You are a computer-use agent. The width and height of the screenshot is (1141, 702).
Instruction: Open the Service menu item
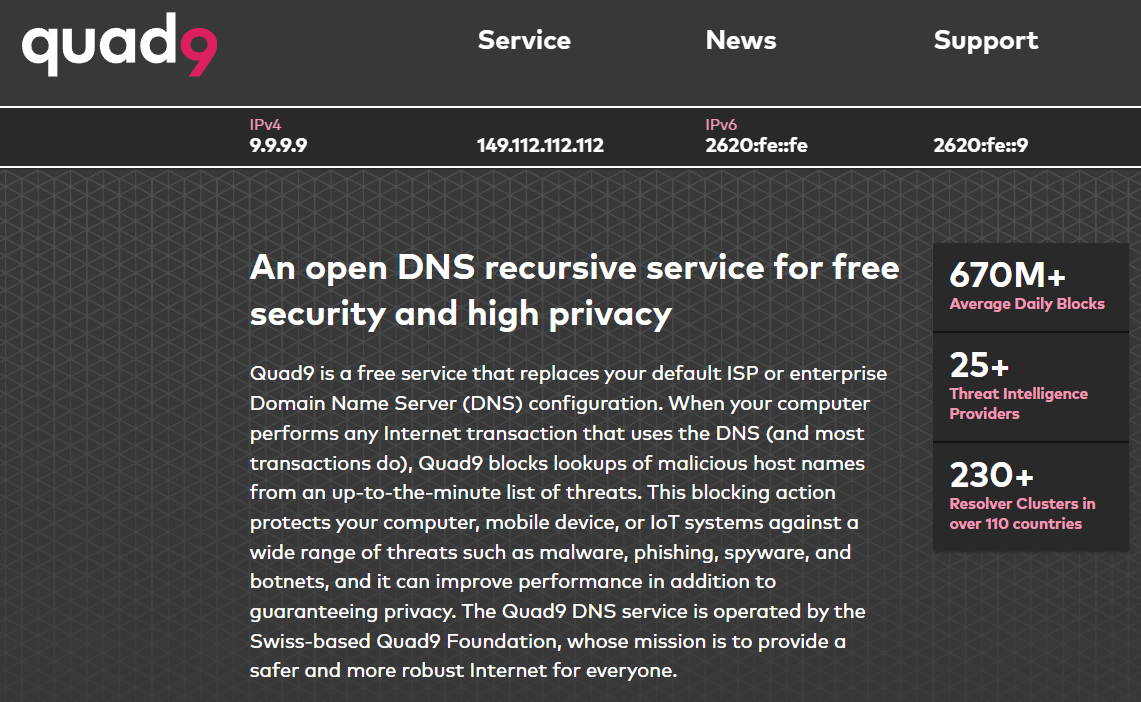click(524, 41)
